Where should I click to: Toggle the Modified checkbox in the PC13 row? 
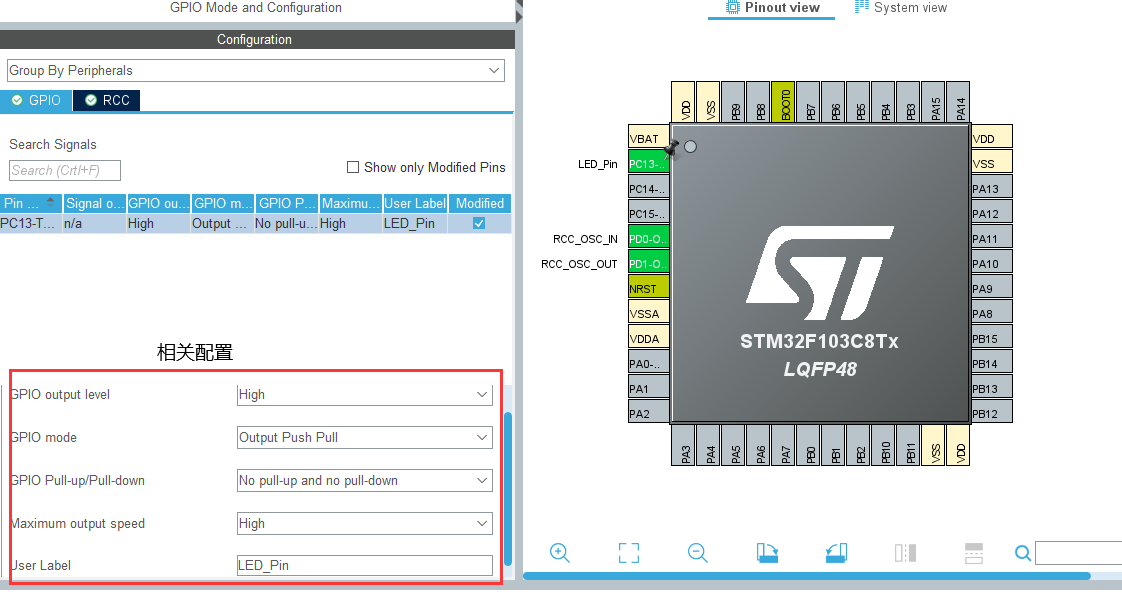click(x=479, y=223)
